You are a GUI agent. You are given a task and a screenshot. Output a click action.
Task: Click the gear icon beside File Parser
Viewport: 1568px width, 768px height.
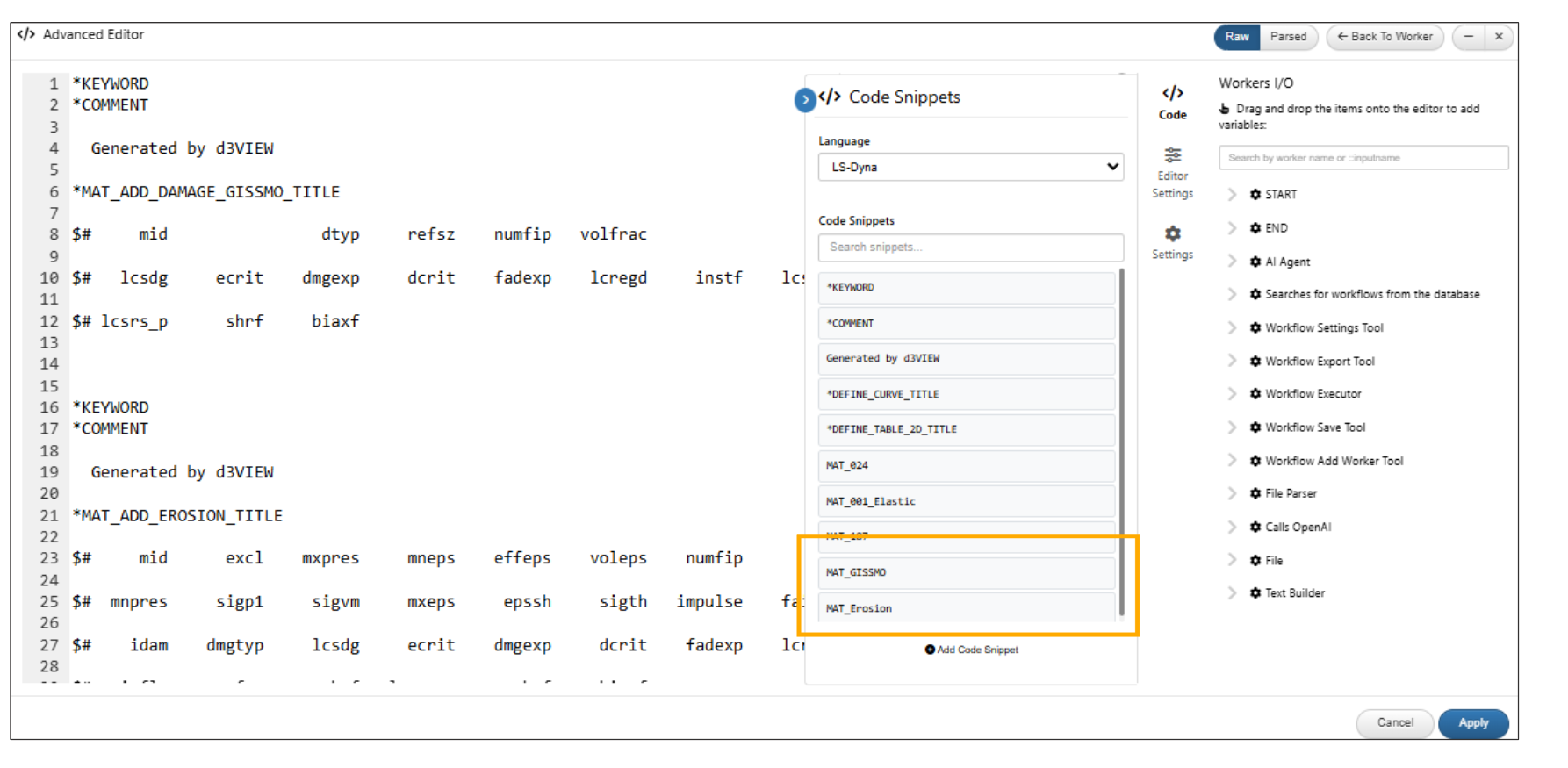[x=1255, y=493]
